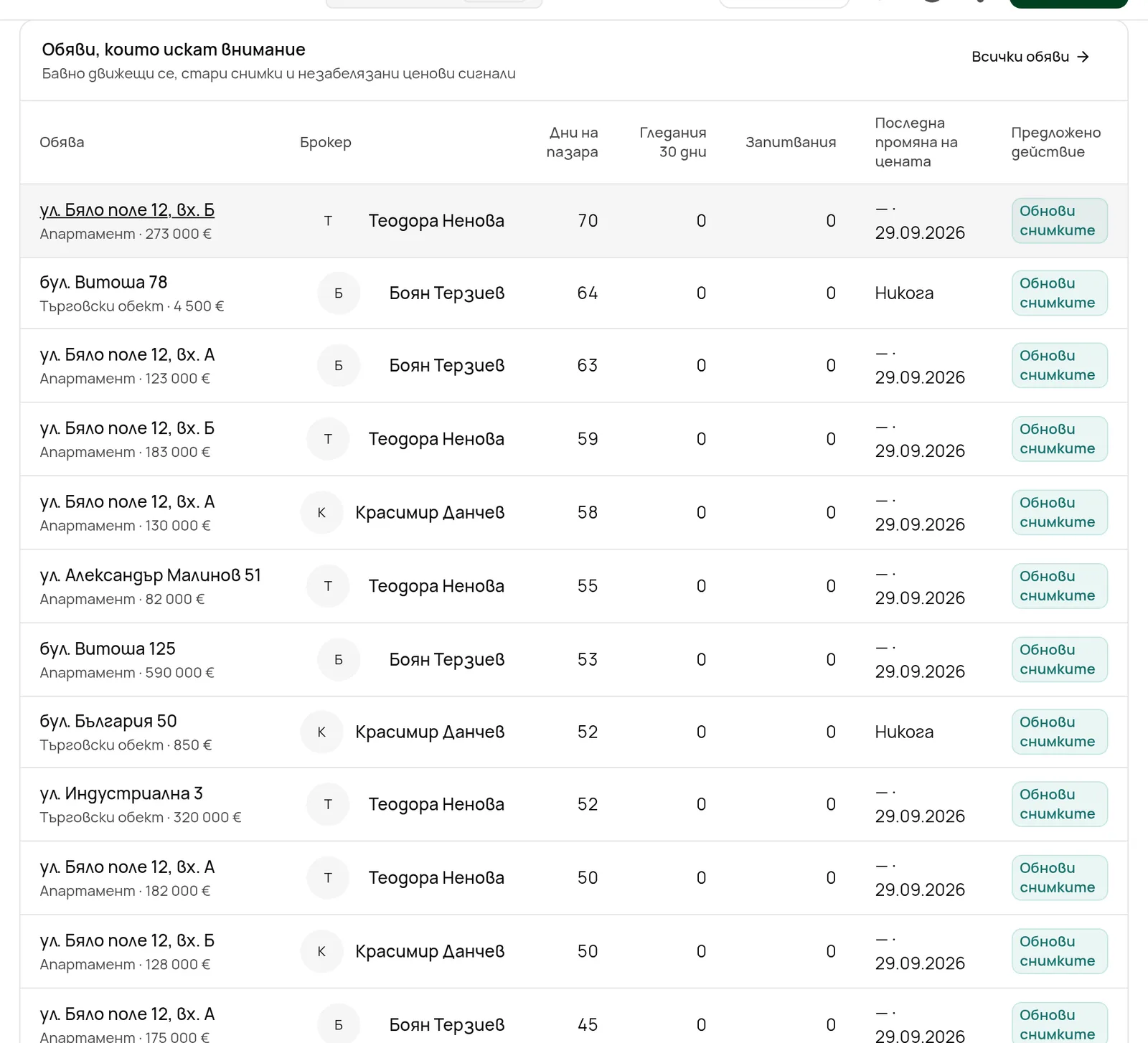1148x1043 pixels.
Task: Open the бул. Витоша 78 listing
Action: (x=103, y=283)
